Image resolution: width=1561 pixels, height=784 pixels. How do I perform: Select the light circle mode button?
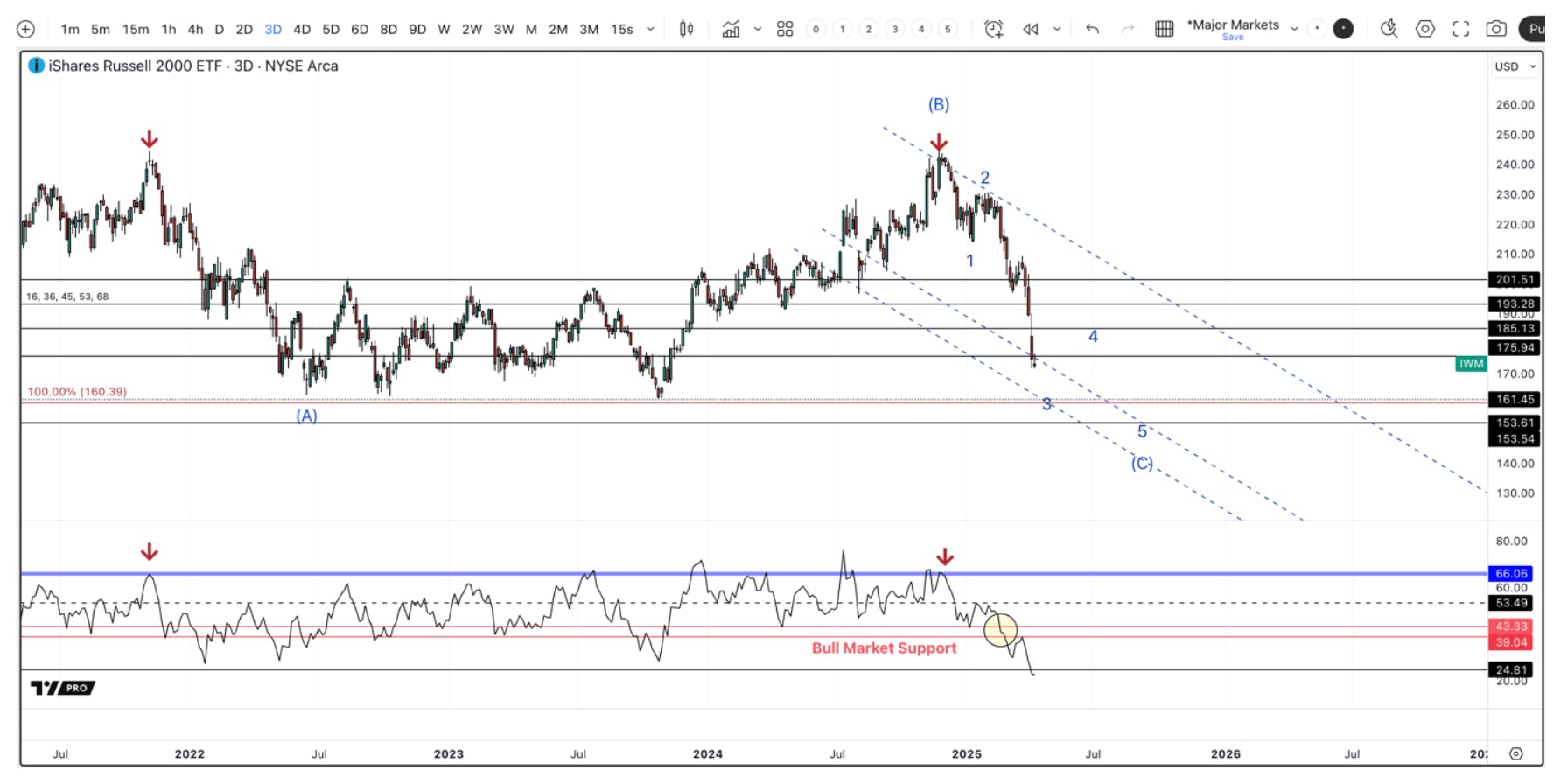tap(1317, 29)
